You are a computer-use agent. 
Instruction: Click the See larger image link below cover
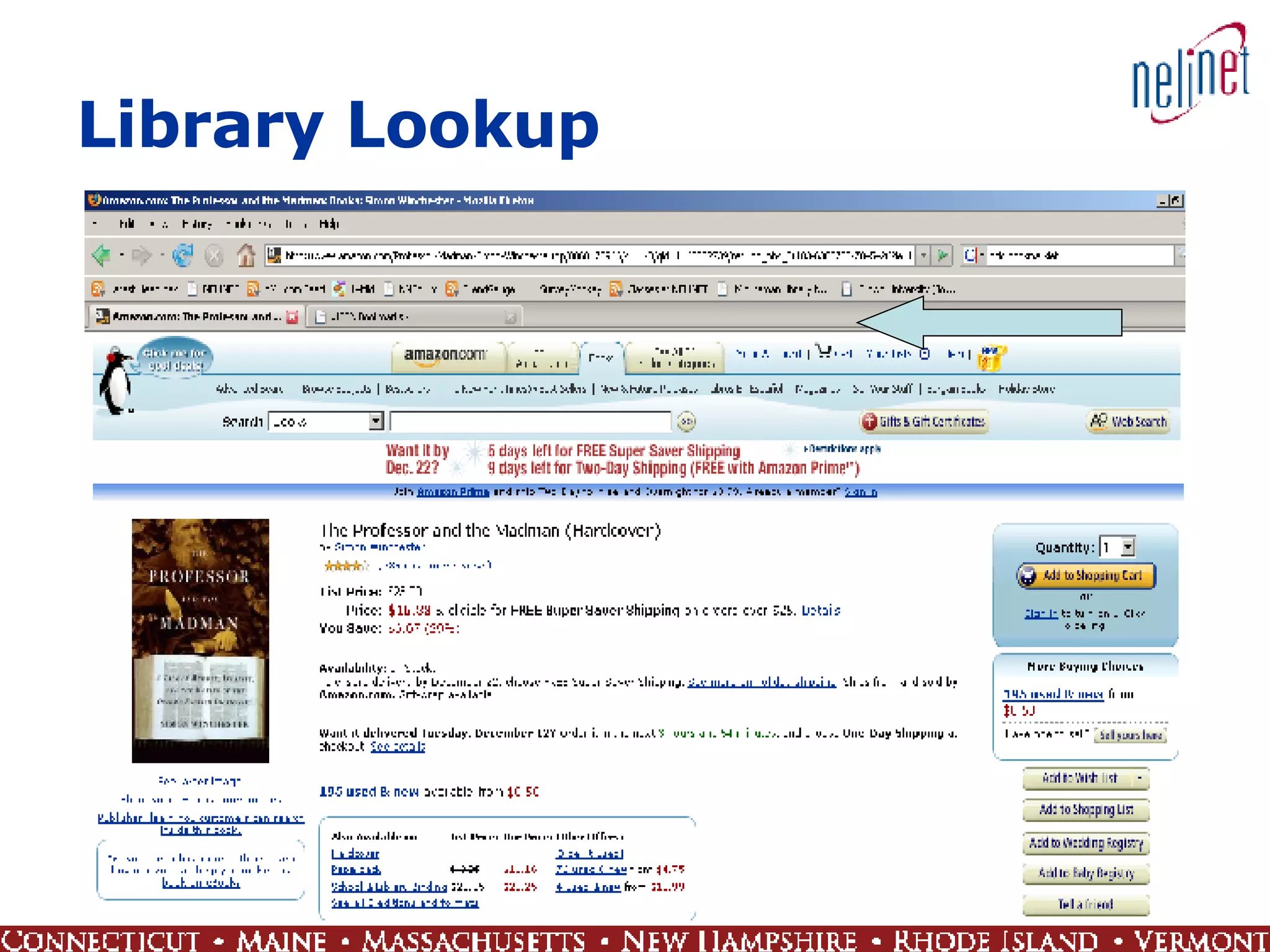coord(199,781)
